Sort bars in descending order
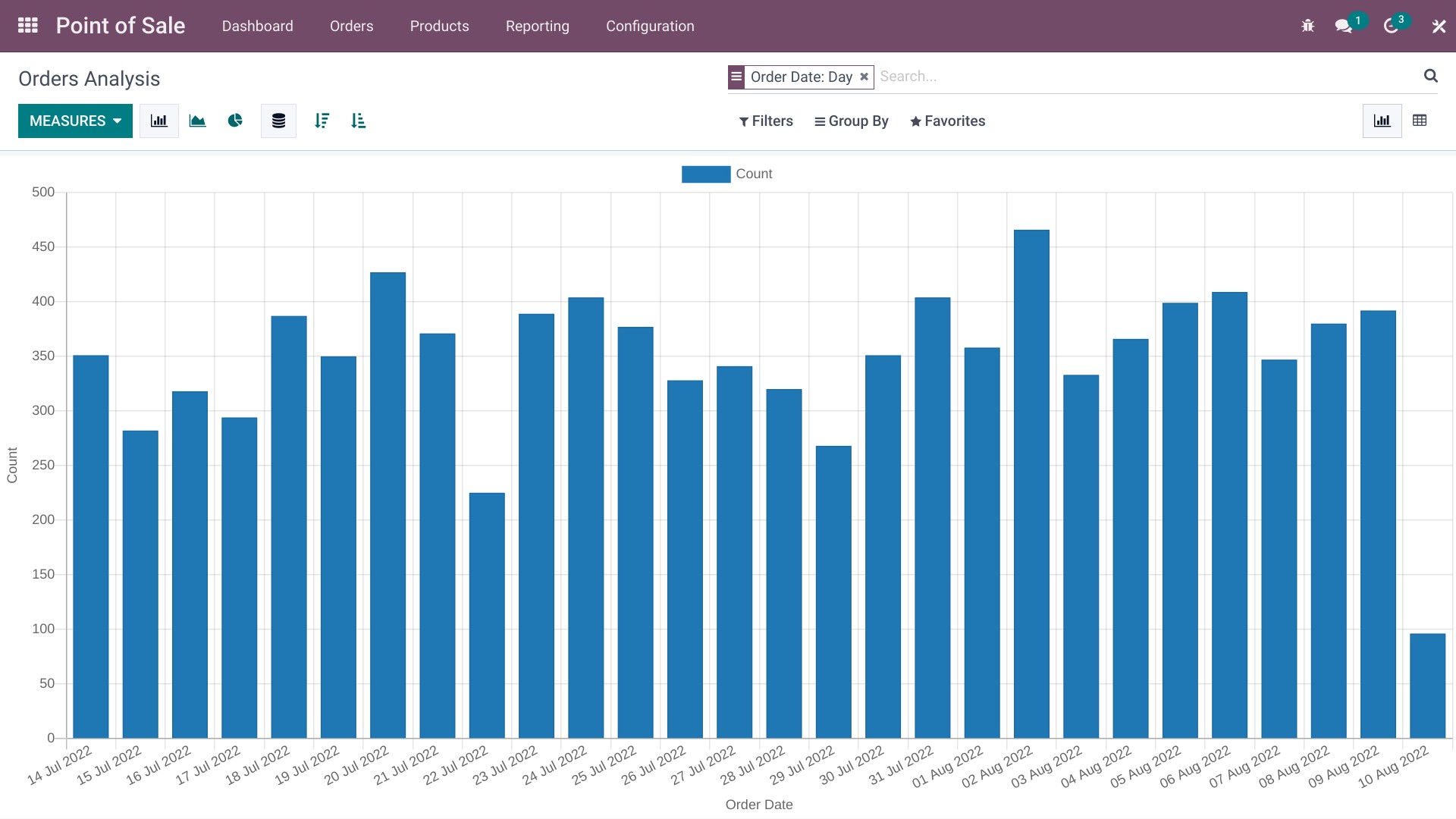This screenshot has height=819, width=1456. tap(322, 121)
